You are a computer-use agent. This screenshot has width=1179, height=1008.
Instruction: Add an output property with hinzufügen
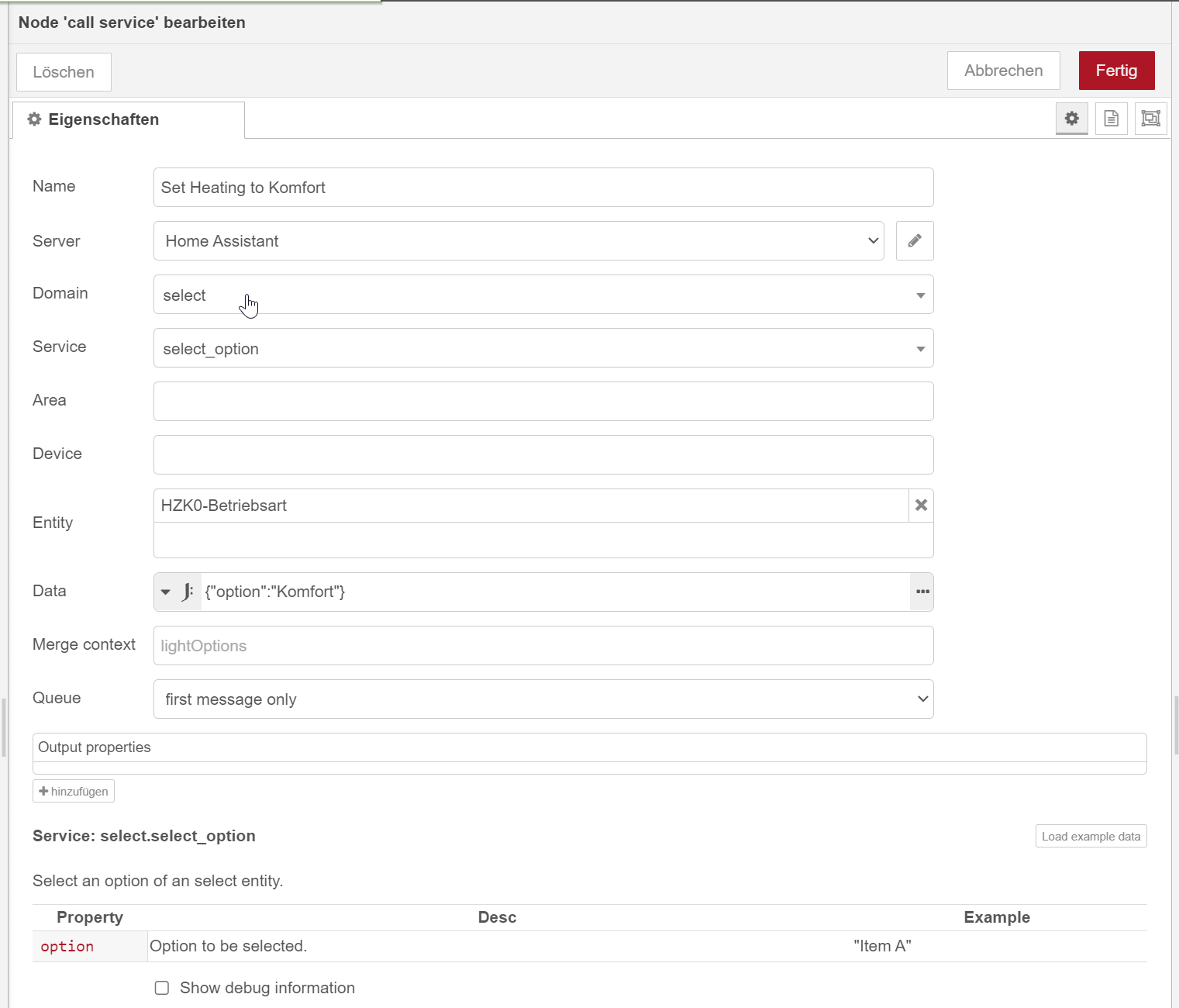click(x=73, y=790)
